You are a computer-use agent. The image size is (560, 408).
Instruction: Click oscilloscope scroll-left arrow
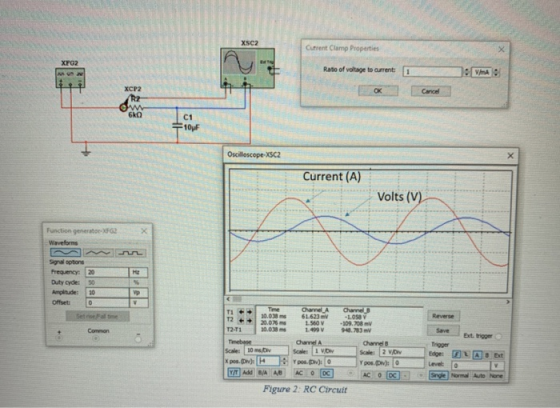[x=229, y=299]
